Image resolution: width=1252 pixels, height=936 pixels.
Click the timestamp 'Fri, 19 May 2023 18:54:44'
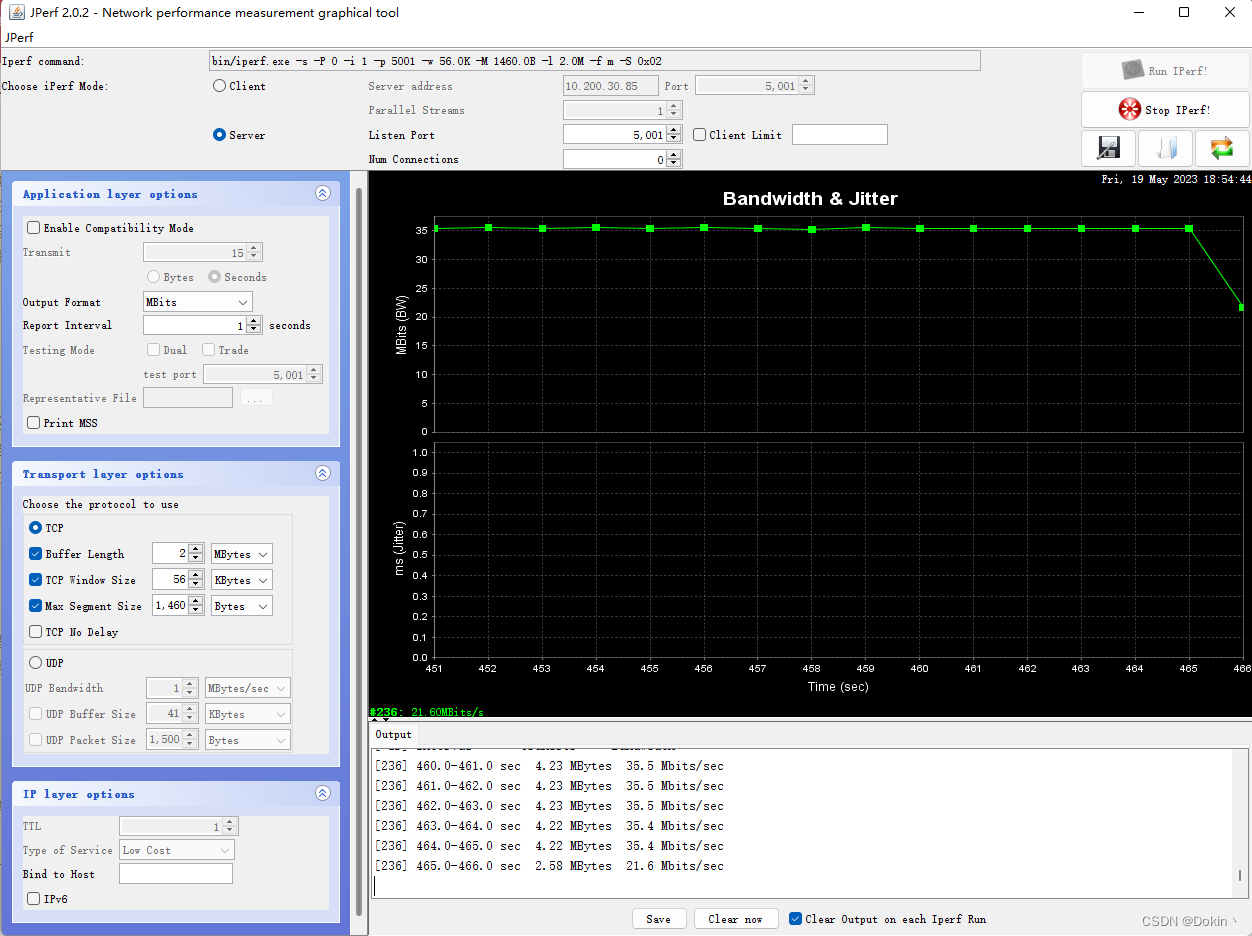1176,180
